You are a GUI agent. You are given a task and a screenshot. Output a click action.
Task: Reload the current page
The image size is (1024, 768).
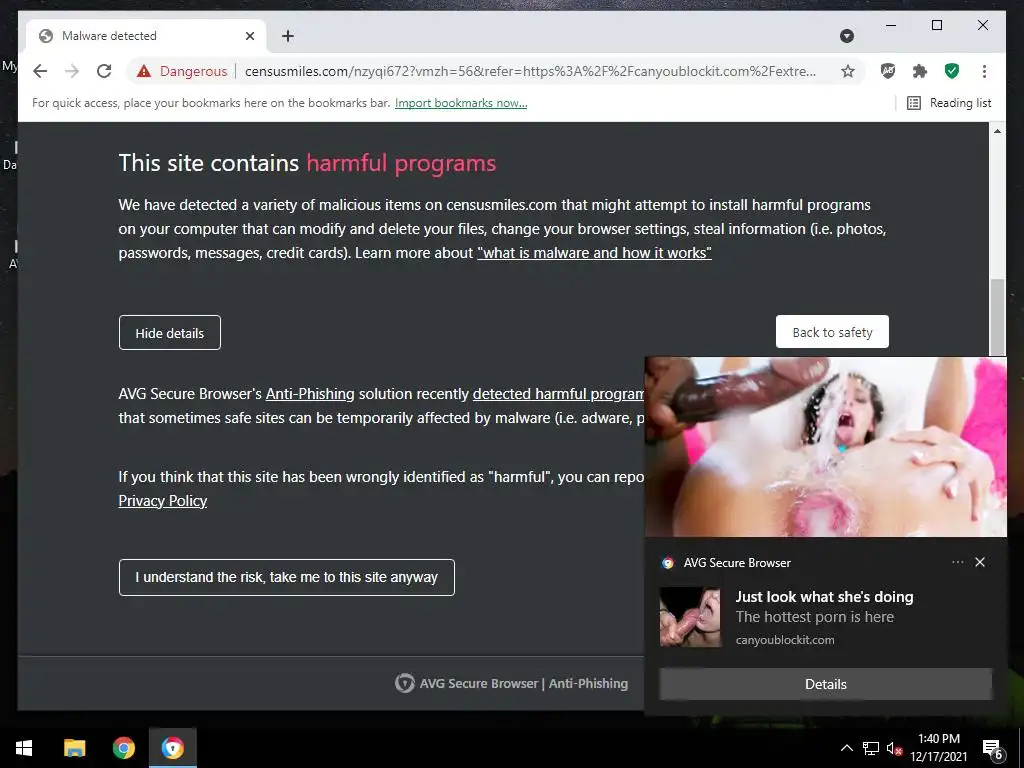point(104,71)
